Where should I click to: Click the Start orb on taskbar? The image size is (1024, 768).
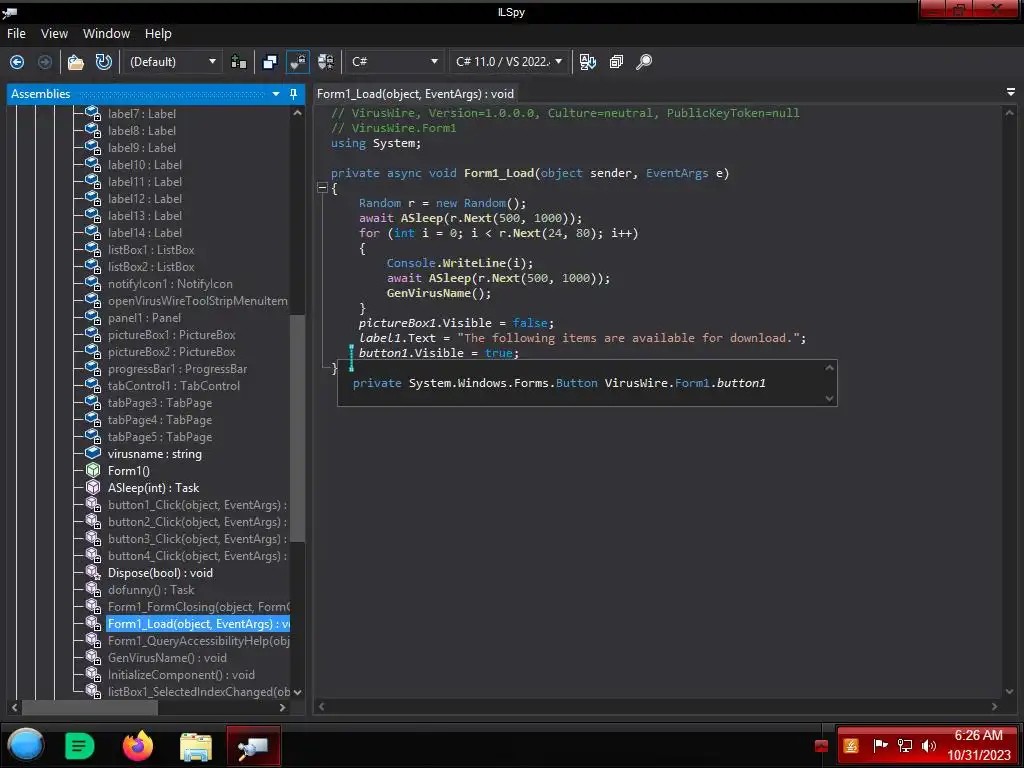coord(26,745)
